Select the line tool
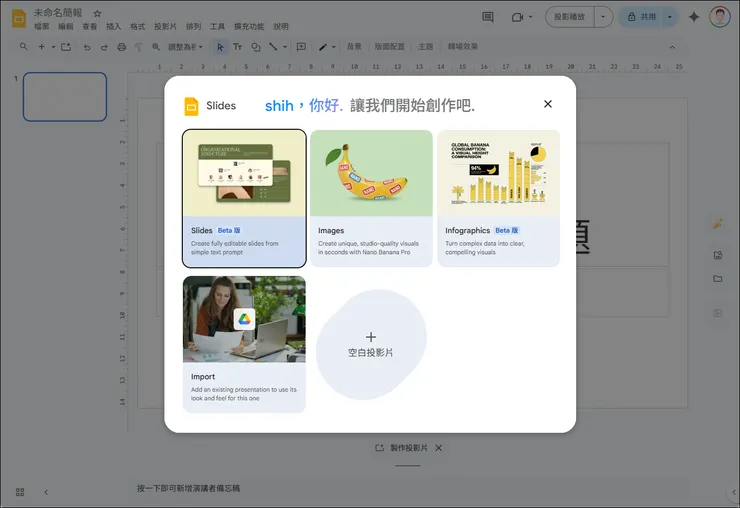 tap(273, 47)
